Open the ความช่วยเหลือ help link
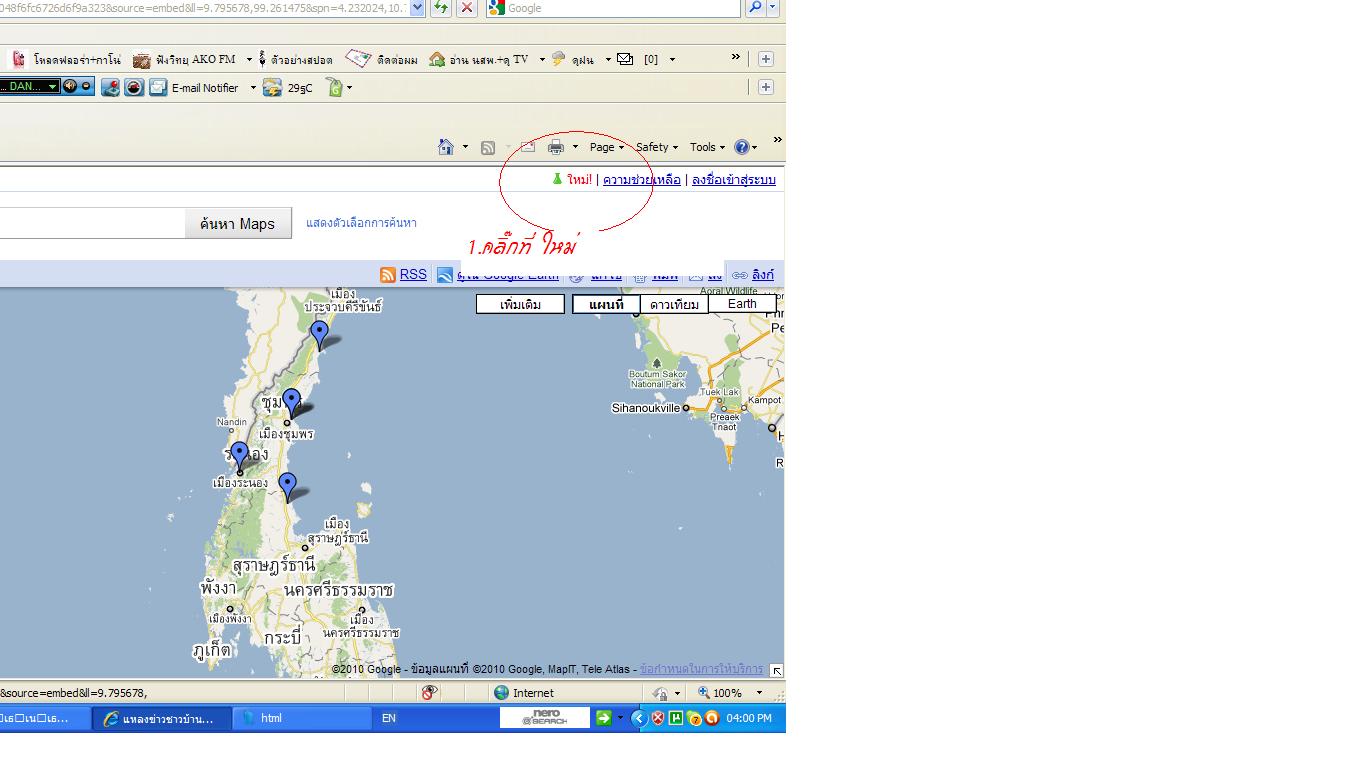1360x768 pixels. tap(642, 180)
